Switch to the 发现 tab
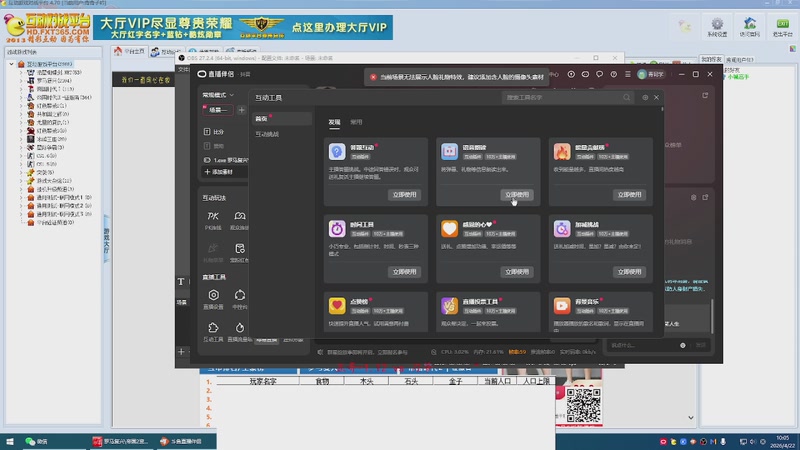800x450 pixels. click(x=334, y=122)
